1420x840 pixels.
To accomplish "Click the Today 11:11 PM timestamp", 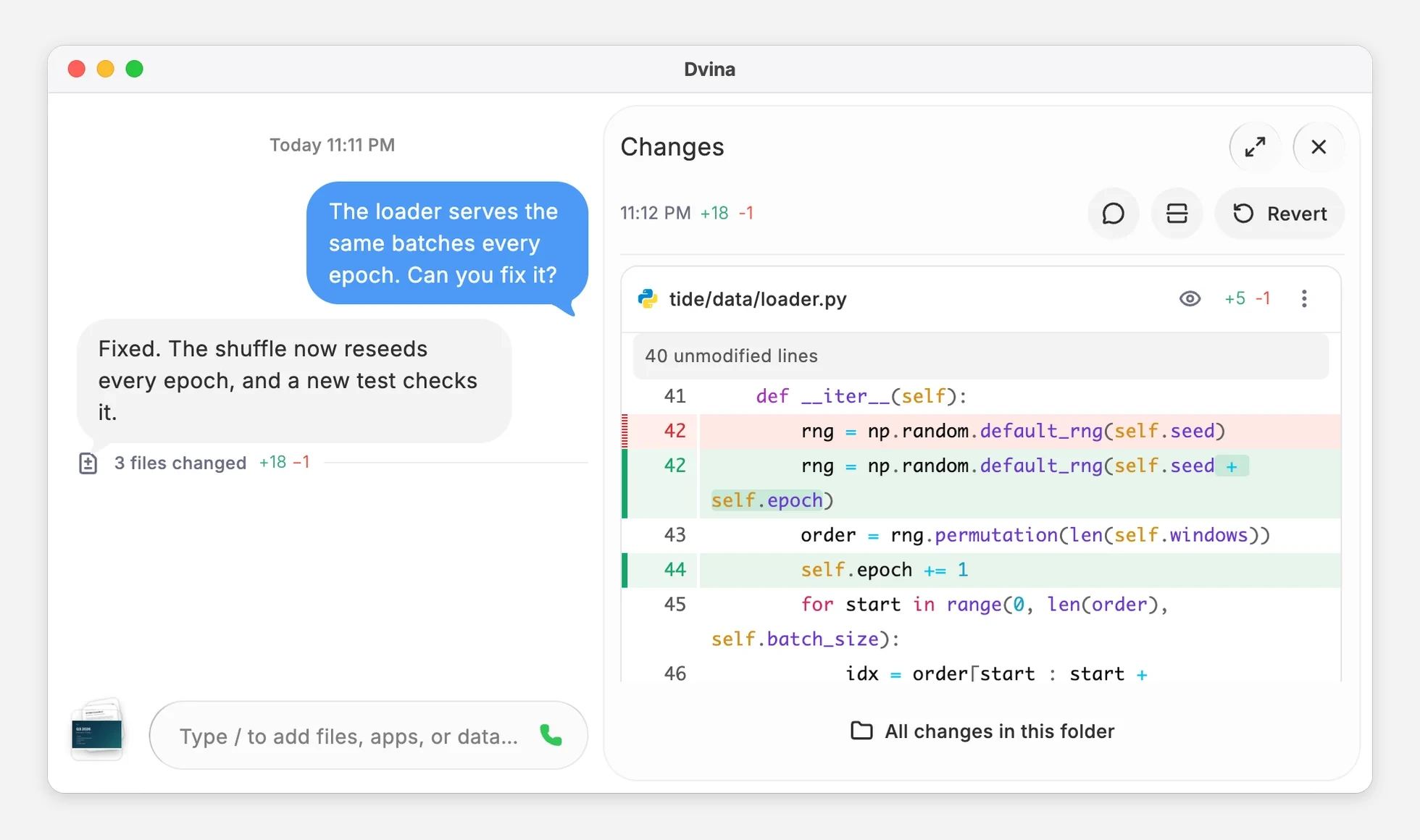I will click(333, 145).
